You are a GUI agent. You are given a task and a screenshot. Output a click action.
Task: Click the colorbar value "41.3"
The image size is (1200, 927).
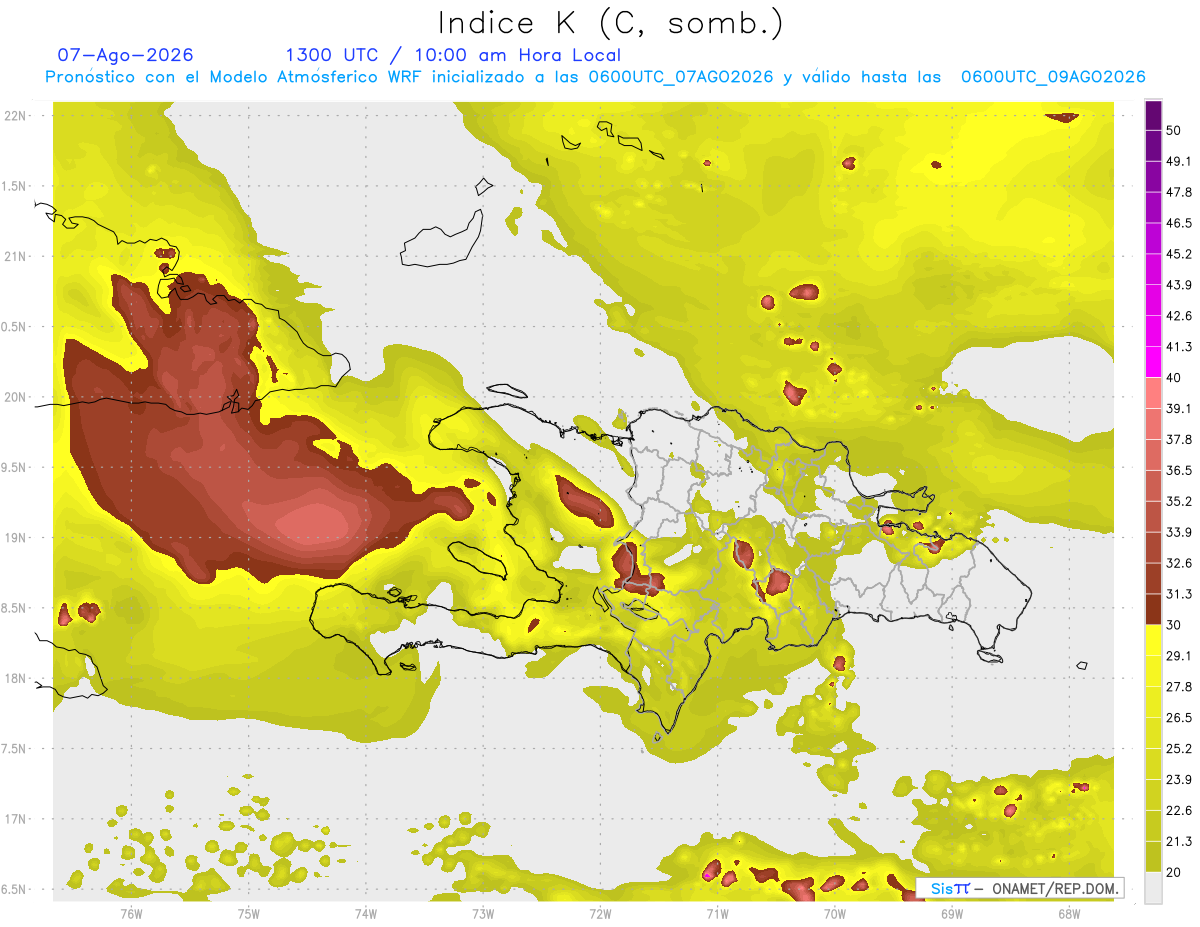(x=1179, y=347)
